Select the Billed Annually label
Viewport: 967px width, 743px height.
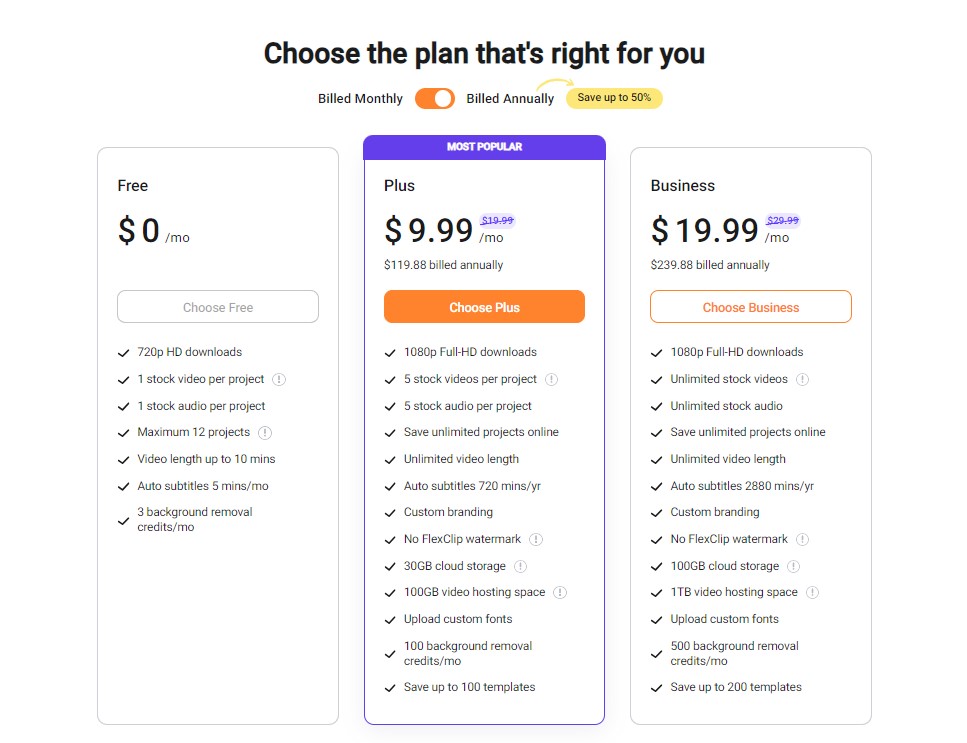pos(510,99)
